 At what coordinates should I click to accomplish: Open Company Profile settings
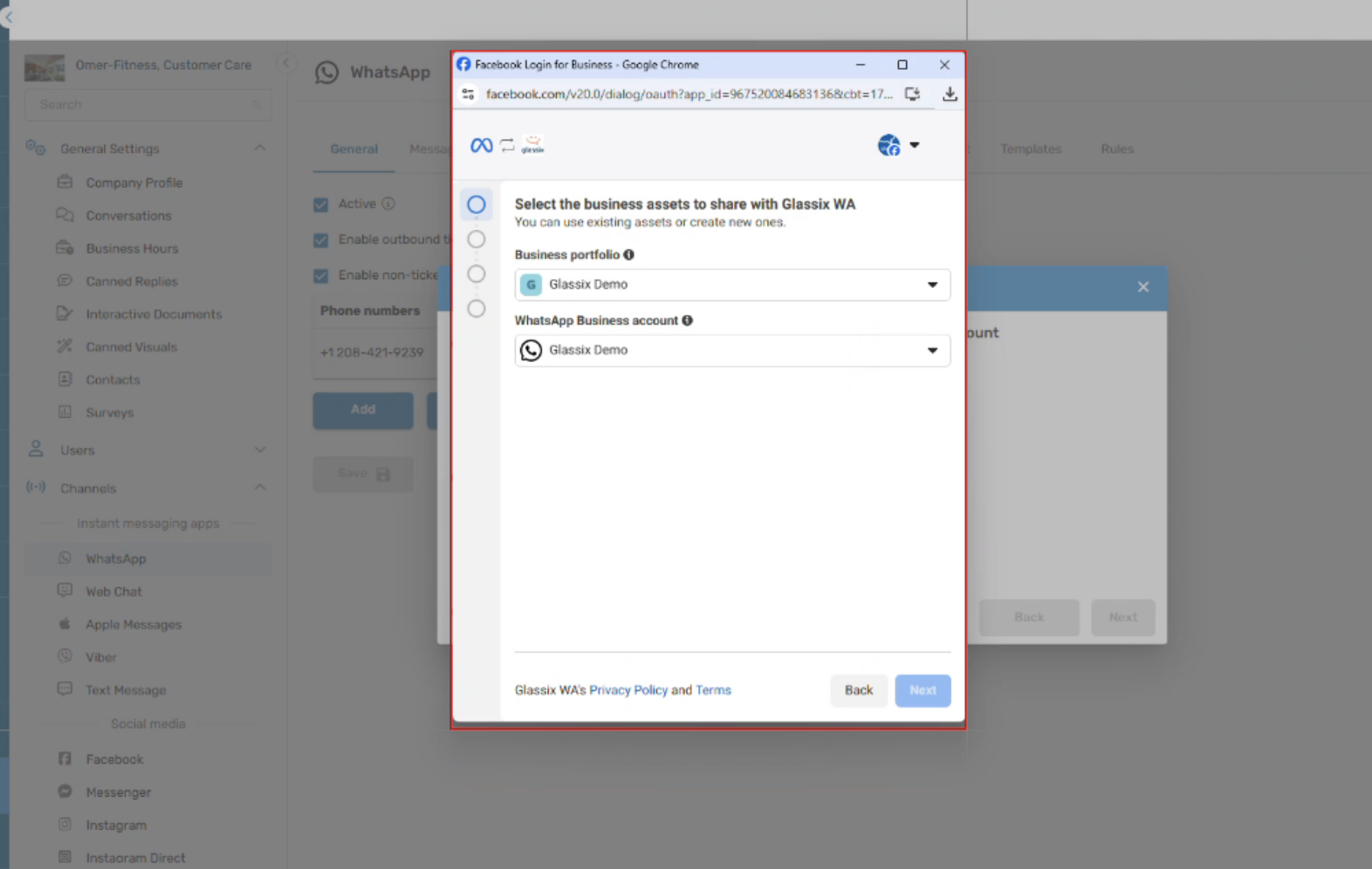(x=134, y=183)
